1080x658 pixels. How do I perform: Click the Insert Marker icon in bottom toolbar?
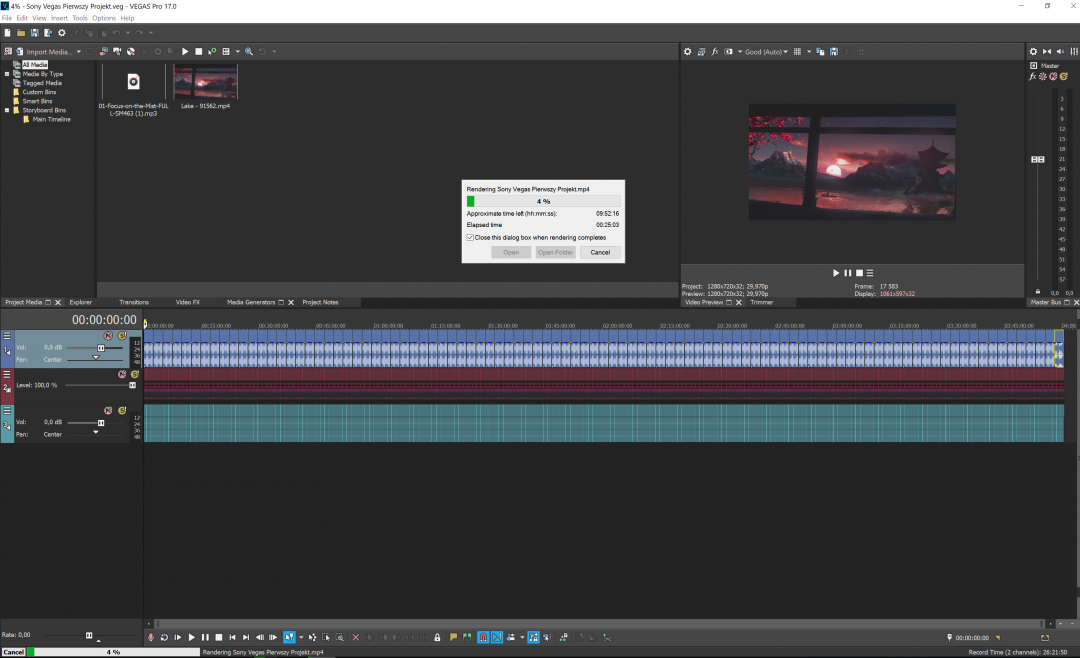(453, 637)
